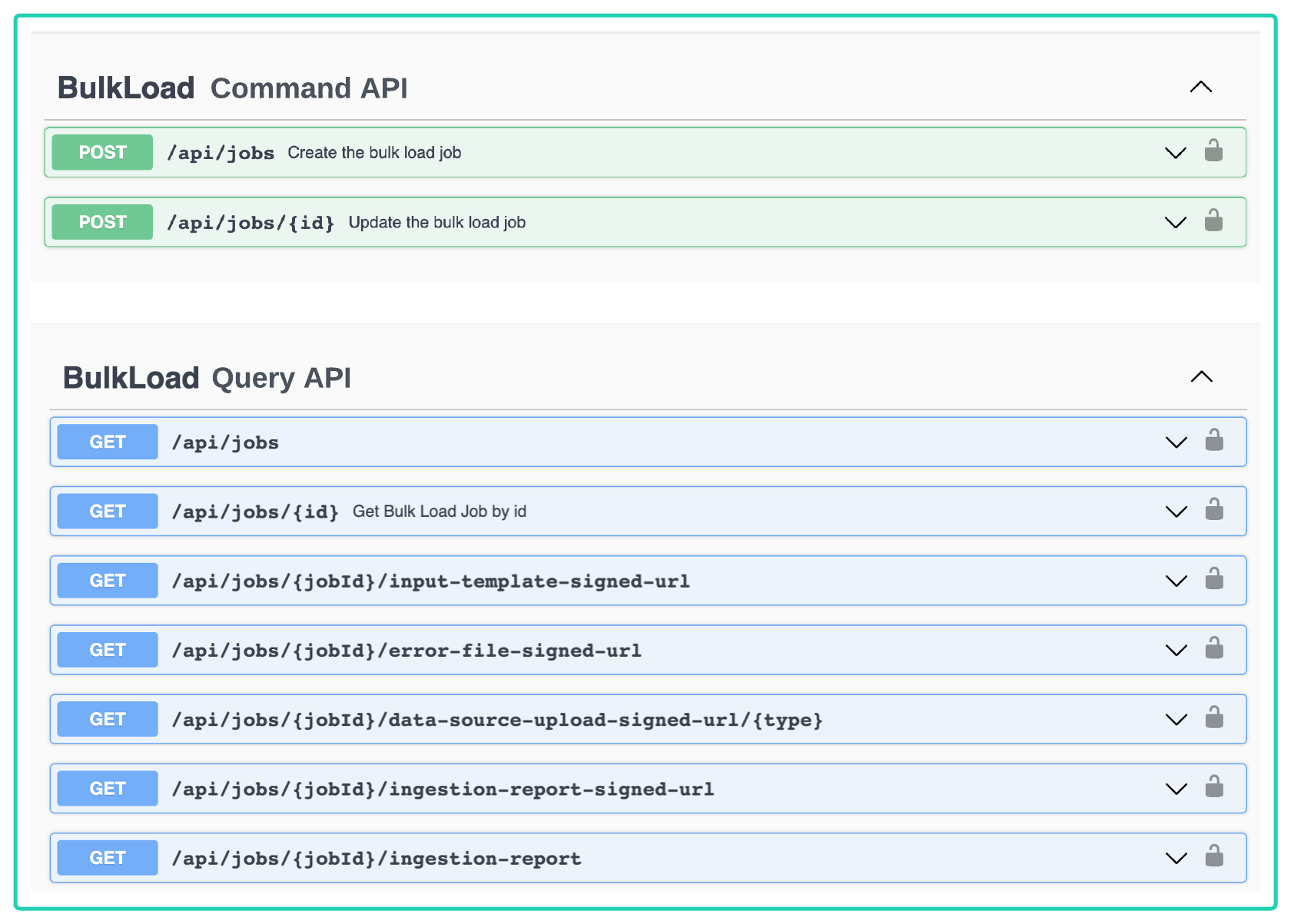Click the BulkLoad Command API heading
Viewport: 1291px width, 924px height.
[x=232, y=88]
